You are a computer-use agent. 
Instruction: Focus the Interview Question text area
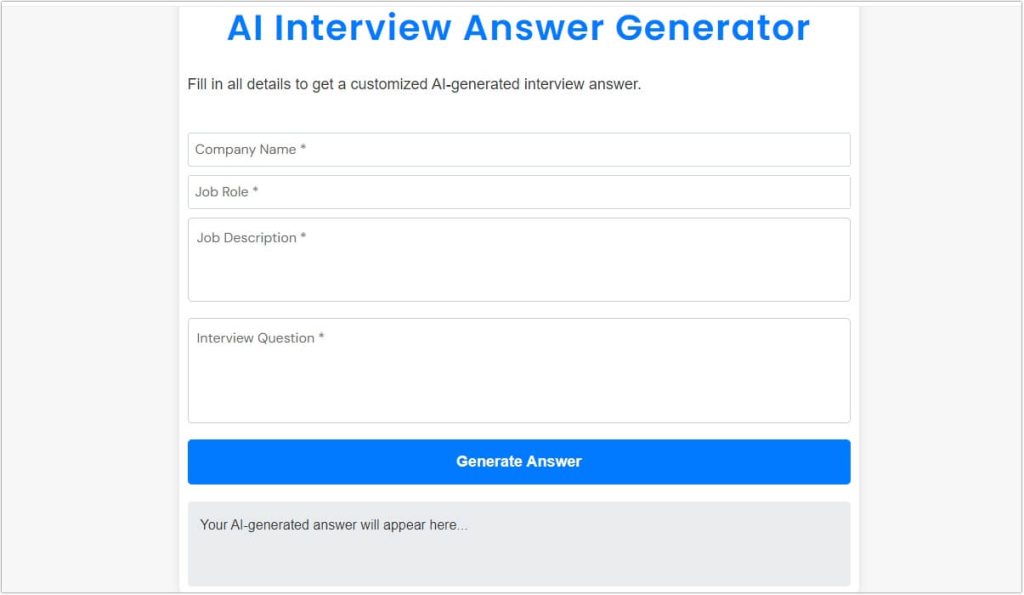518,370
